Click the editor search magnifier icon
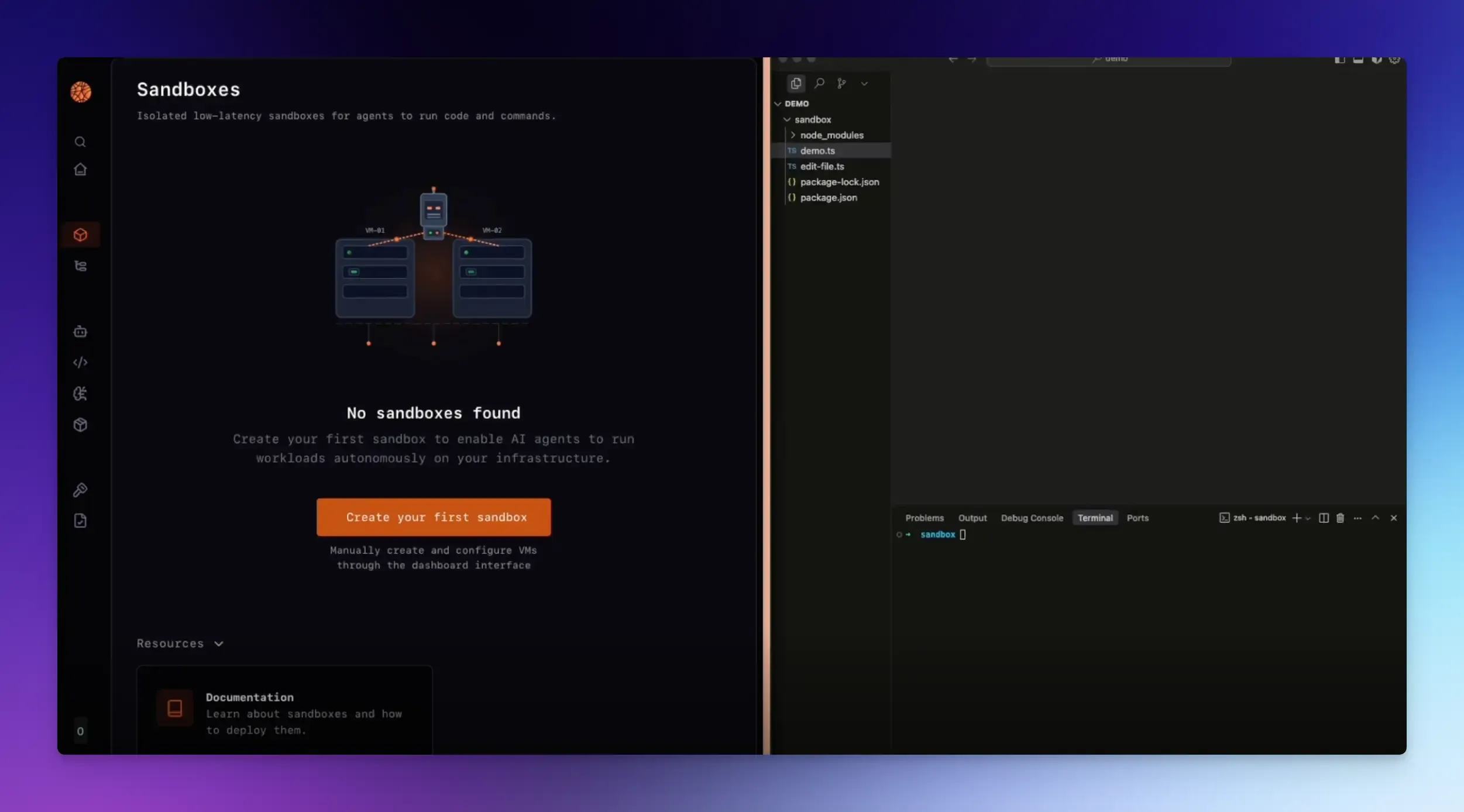The image size is (1464, 812). point(819,84)
